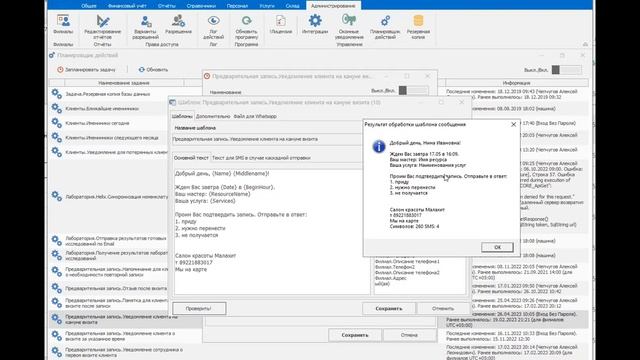Click the gear icon of Лаборатория.Отправка результатов
The image size is (640, 360).
pos(57,241)
